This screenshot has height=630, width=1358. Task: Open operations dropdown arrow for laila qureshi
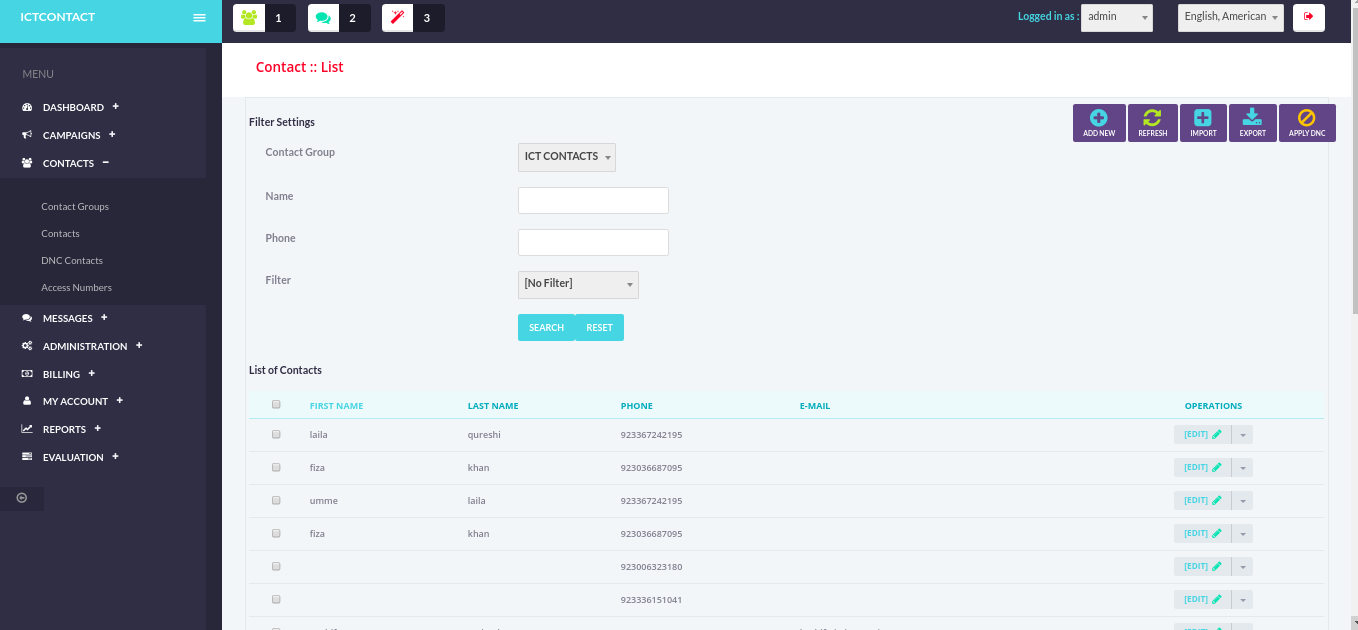(1242, 435)
